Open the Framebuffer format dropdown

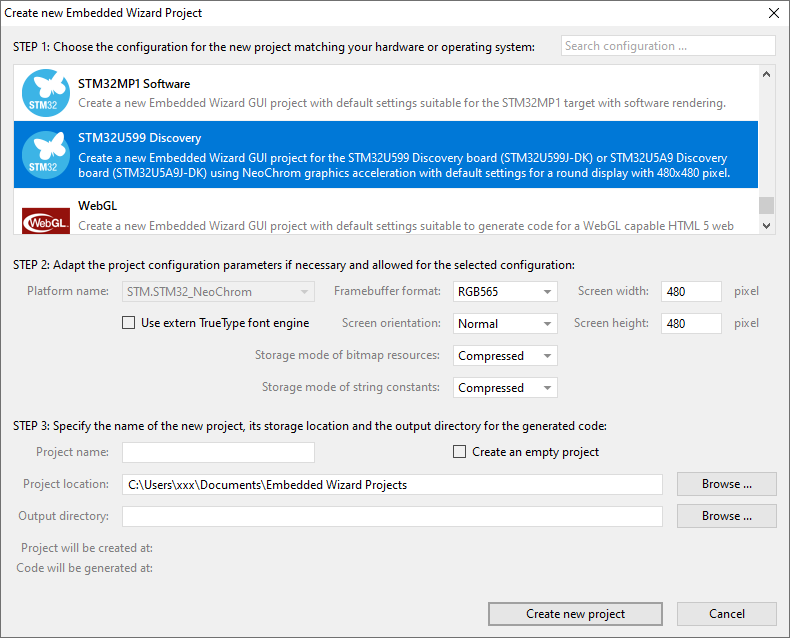(x=505, y=292)
